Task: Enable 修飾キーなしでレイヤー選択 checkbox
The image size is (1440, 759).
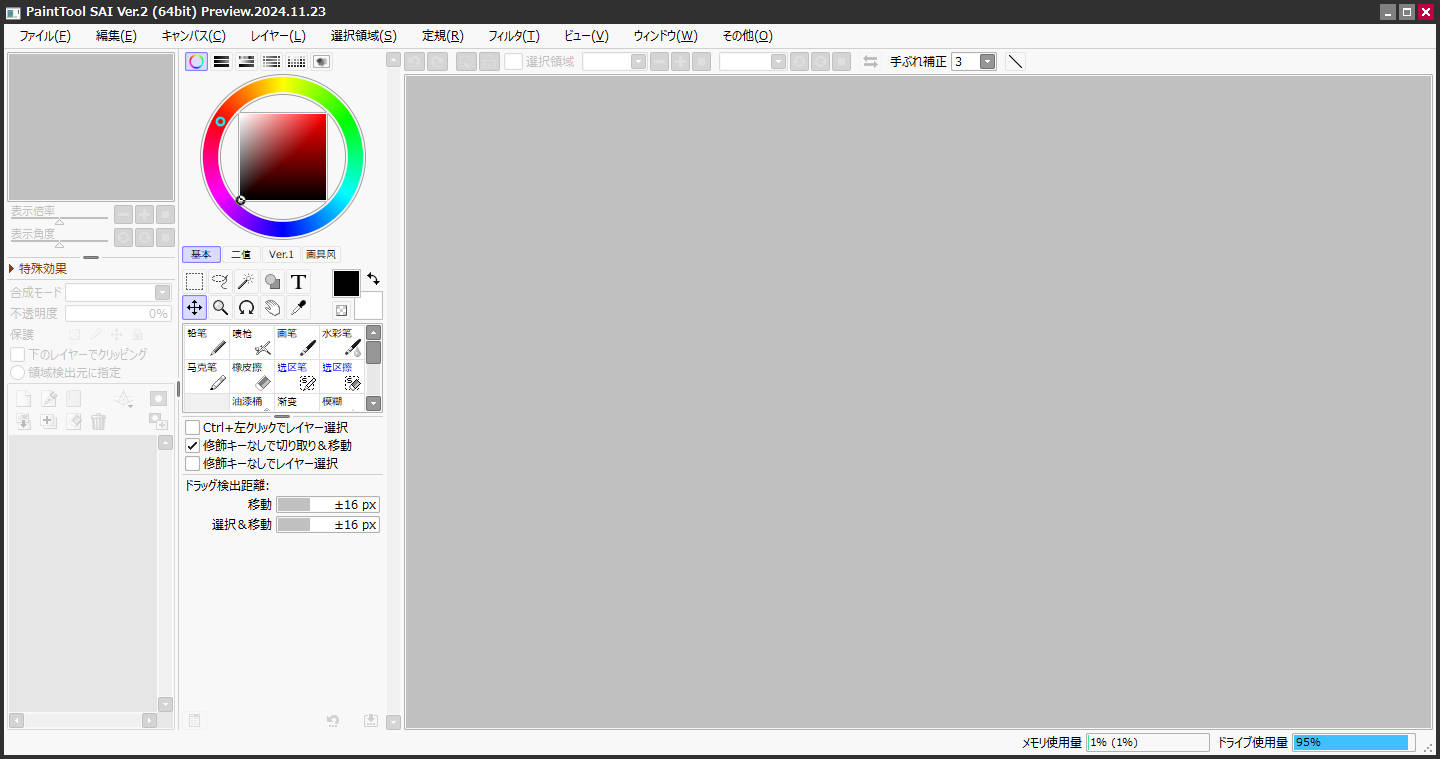Action: click(193, 464)
